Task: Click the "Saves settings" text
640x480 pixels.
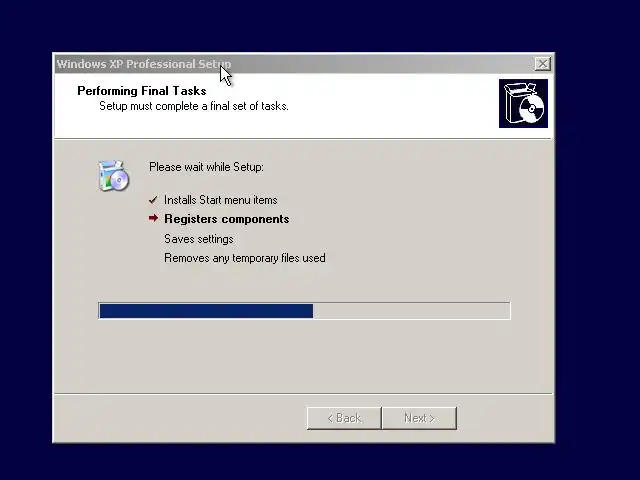Action: point(199,239)
